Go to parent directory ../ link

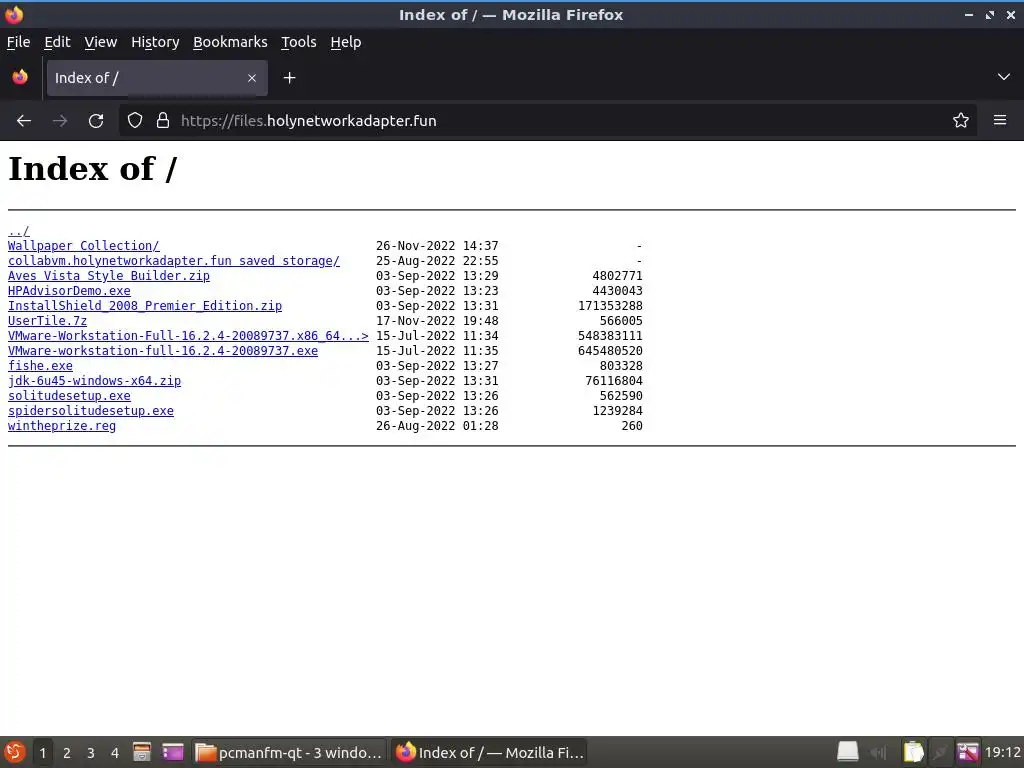tap(18, 231)
